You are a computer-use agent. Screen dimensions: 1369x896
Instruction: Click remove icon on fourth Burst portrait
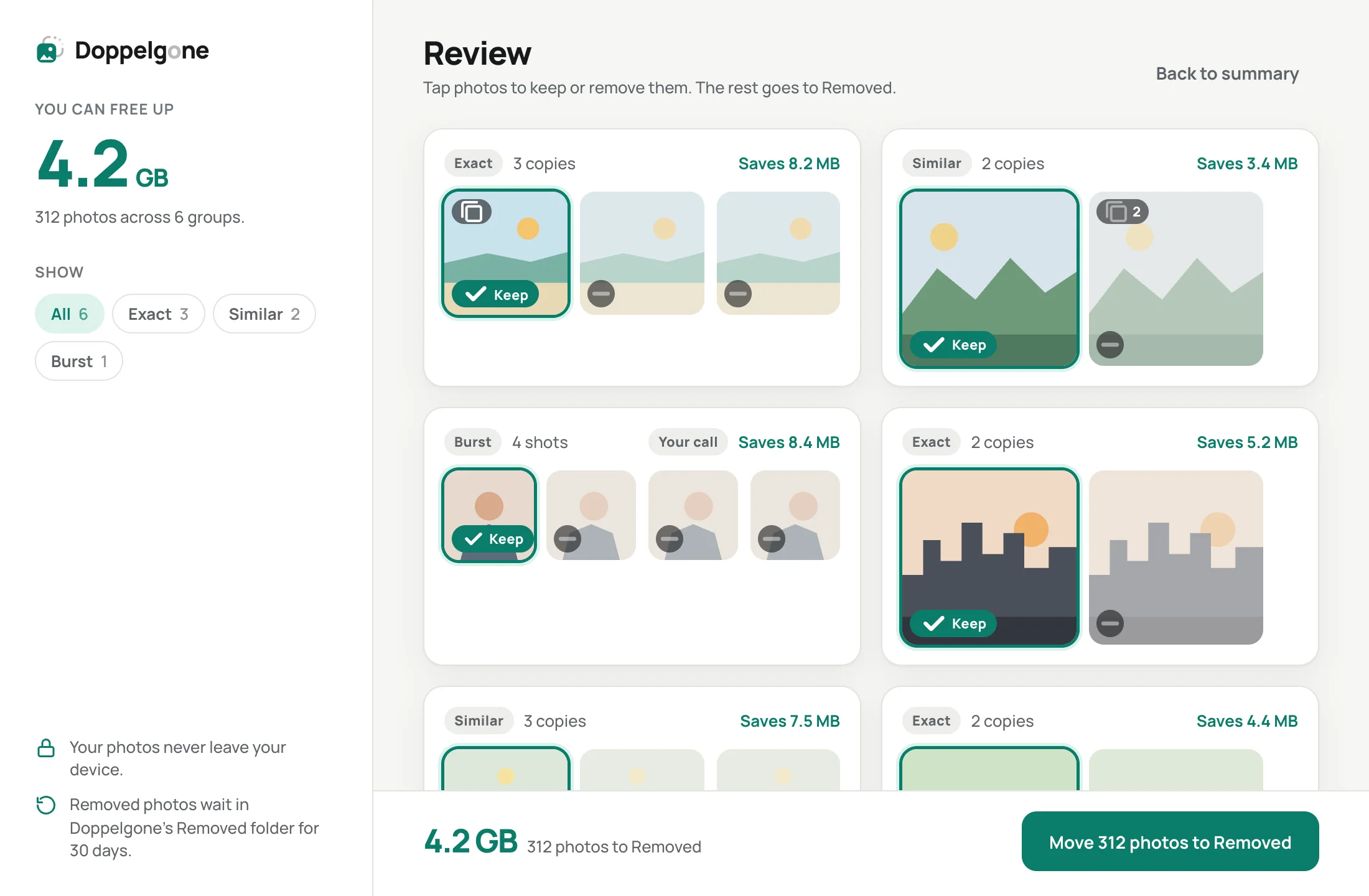(x=772, y=539)
